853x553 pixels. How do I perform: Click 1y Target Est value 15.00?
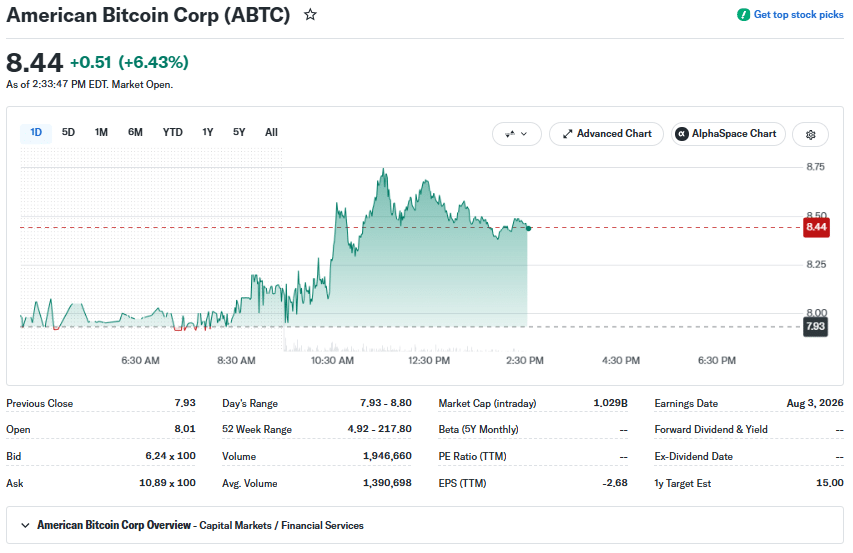click(830, 483)
